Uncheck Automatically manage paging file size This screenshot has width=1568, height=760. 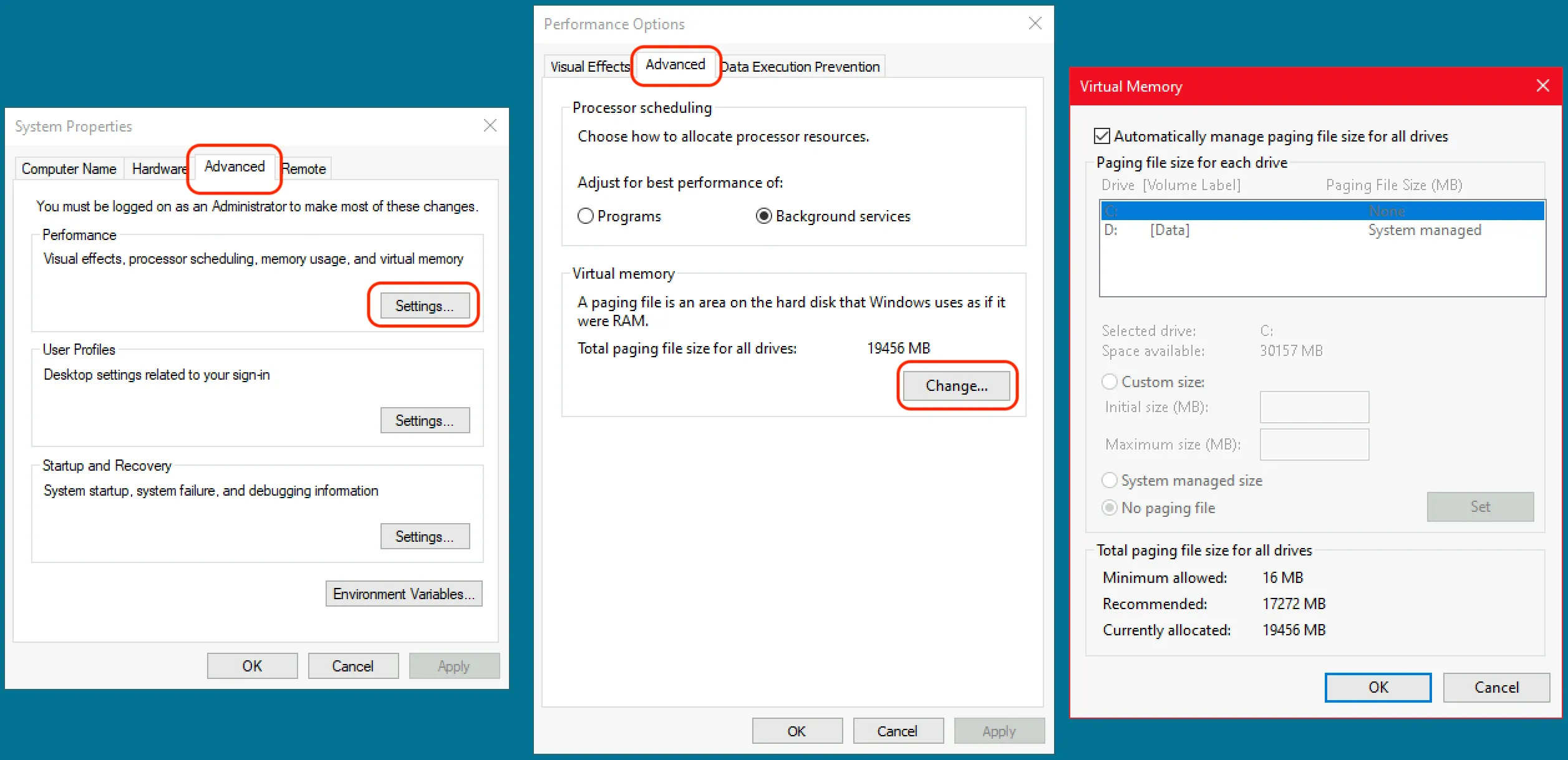(1102, 136)
